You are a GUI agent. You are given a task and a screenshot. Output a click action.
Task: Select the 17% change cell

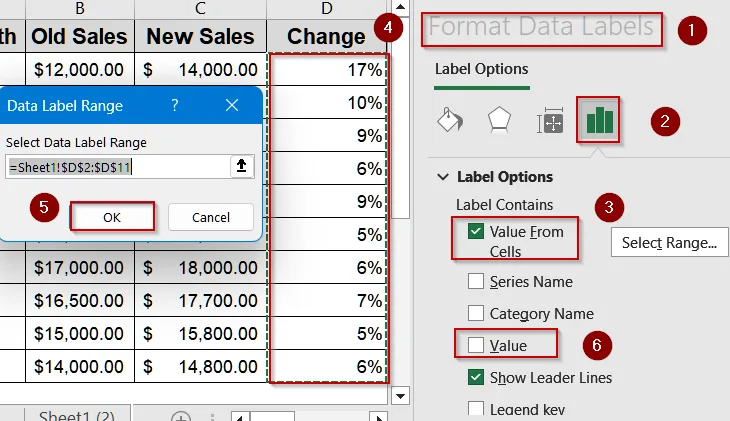pyautogui.click(x=328, y=69)
